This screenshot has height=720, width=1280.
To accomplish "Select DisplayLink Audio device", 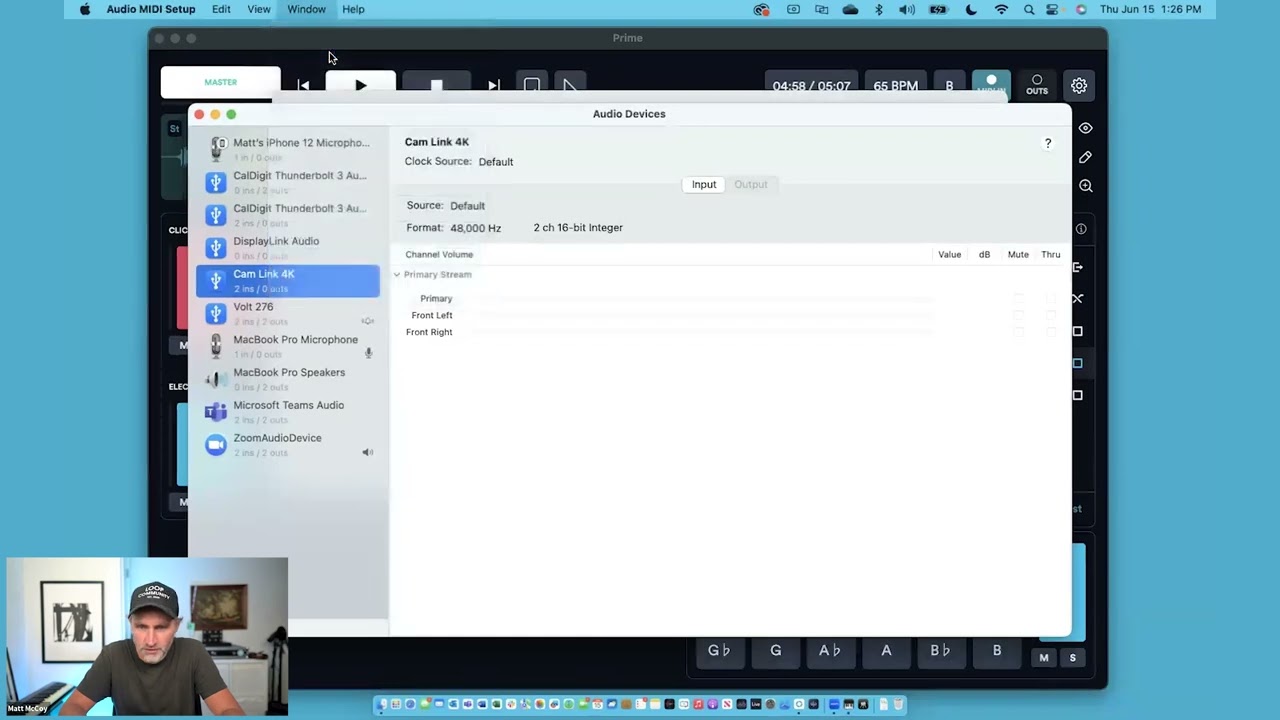I will [288, 248].
